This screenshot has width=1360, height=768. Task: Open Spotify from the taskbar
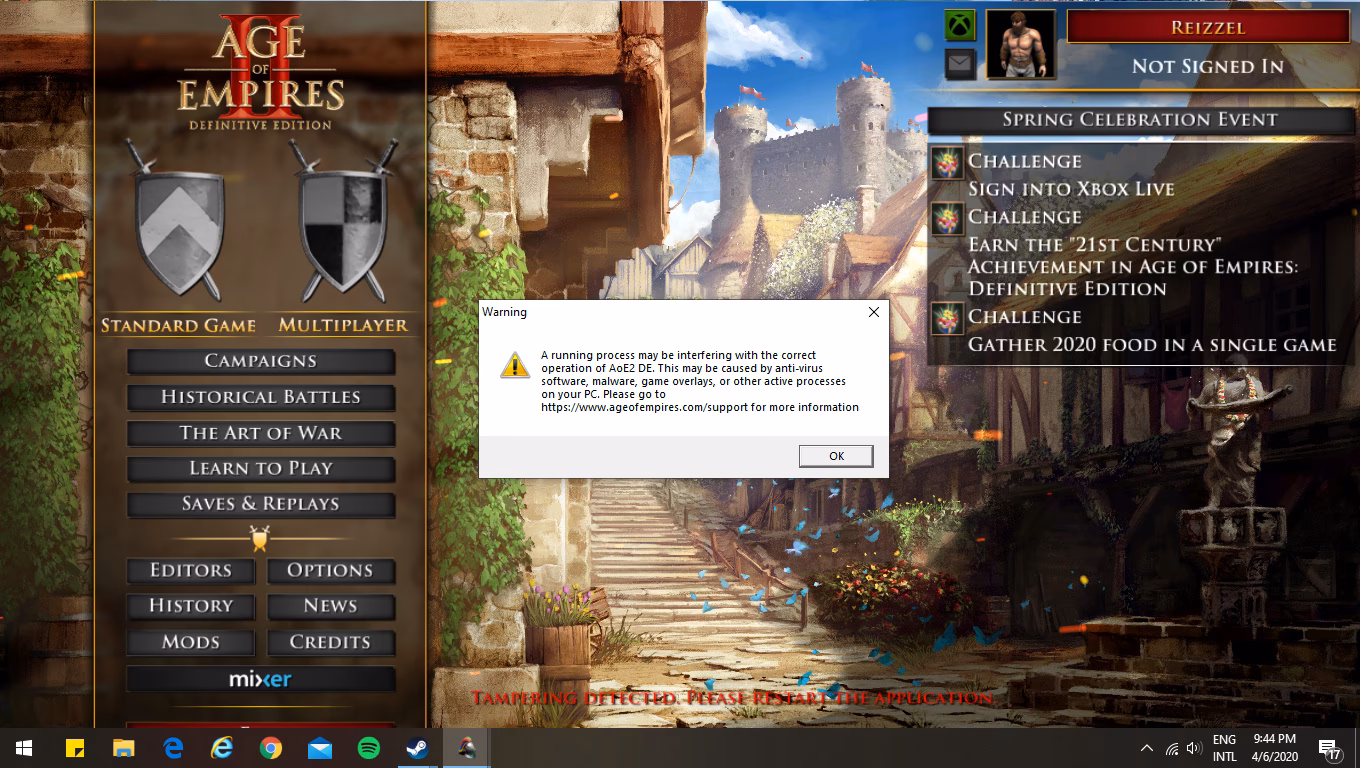pos(368,748)
